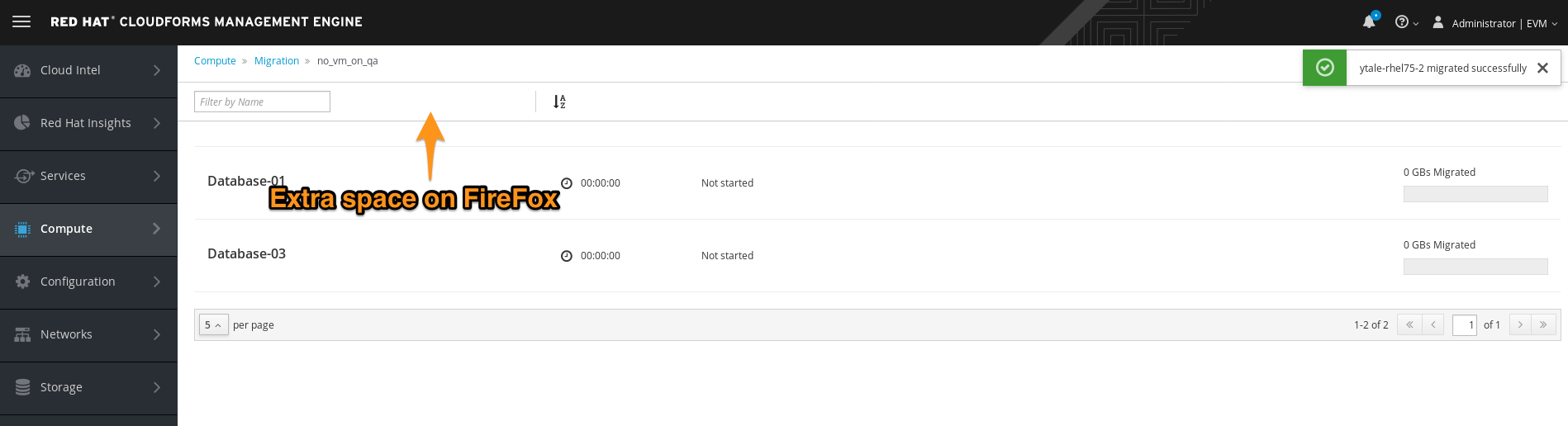Close the migrated successfully notification
The image size is (1568, 426).
[1542, 69]
